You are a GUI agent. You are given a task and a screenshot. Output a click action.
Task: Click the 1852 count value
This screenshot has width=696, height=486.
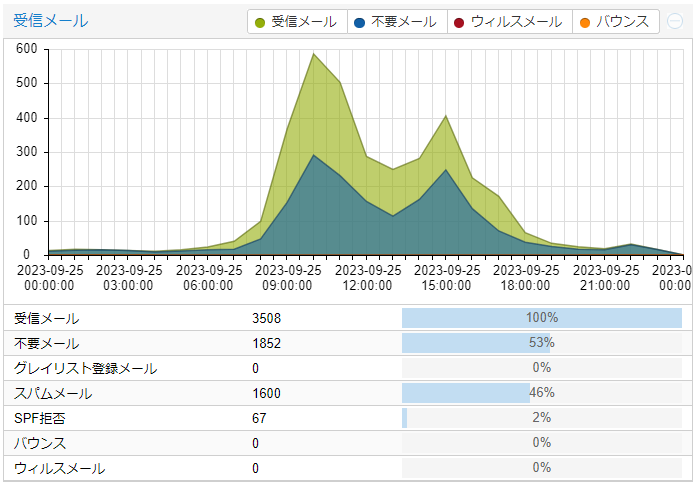[x=266, y=343]
